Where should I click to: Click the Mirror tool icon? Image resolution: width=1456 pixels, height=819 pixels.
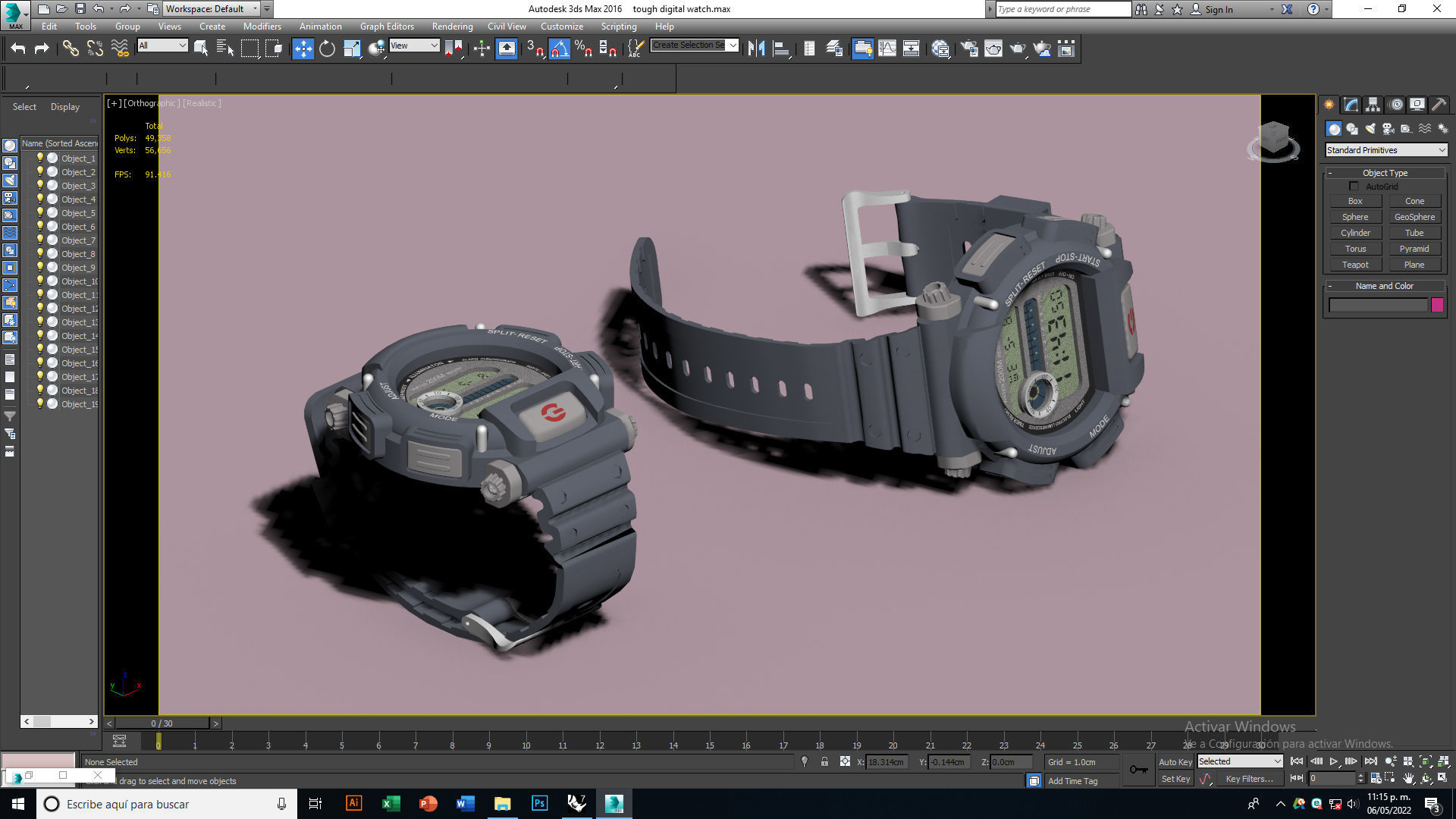tap(756, 49)
